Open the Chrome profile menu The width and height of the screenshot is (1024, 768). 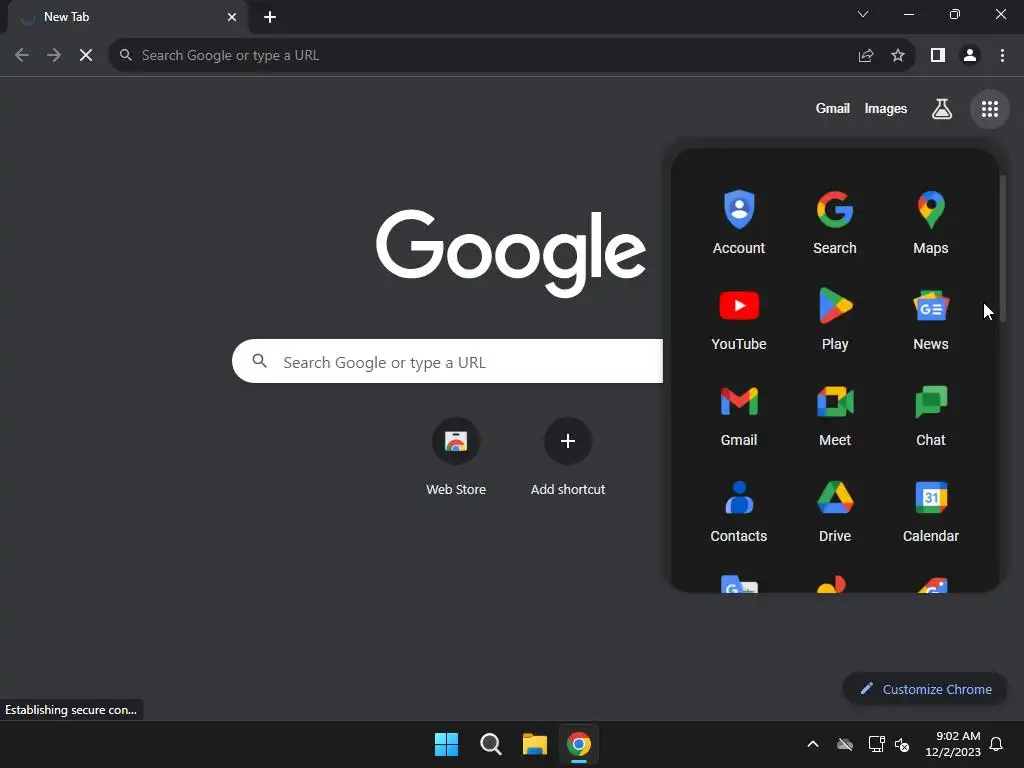point(970,56)
